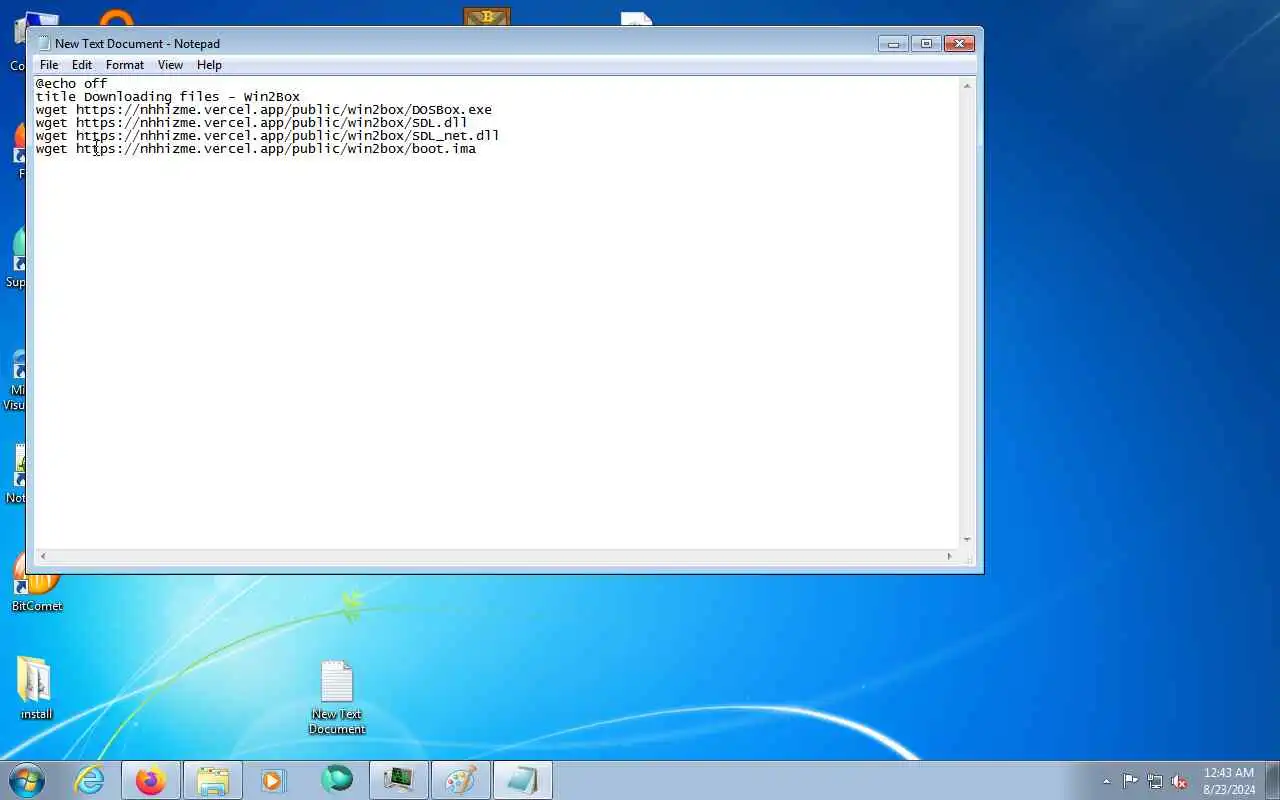Close the Notepad window
Screen dimensions: 1280x800
(959, 43)
